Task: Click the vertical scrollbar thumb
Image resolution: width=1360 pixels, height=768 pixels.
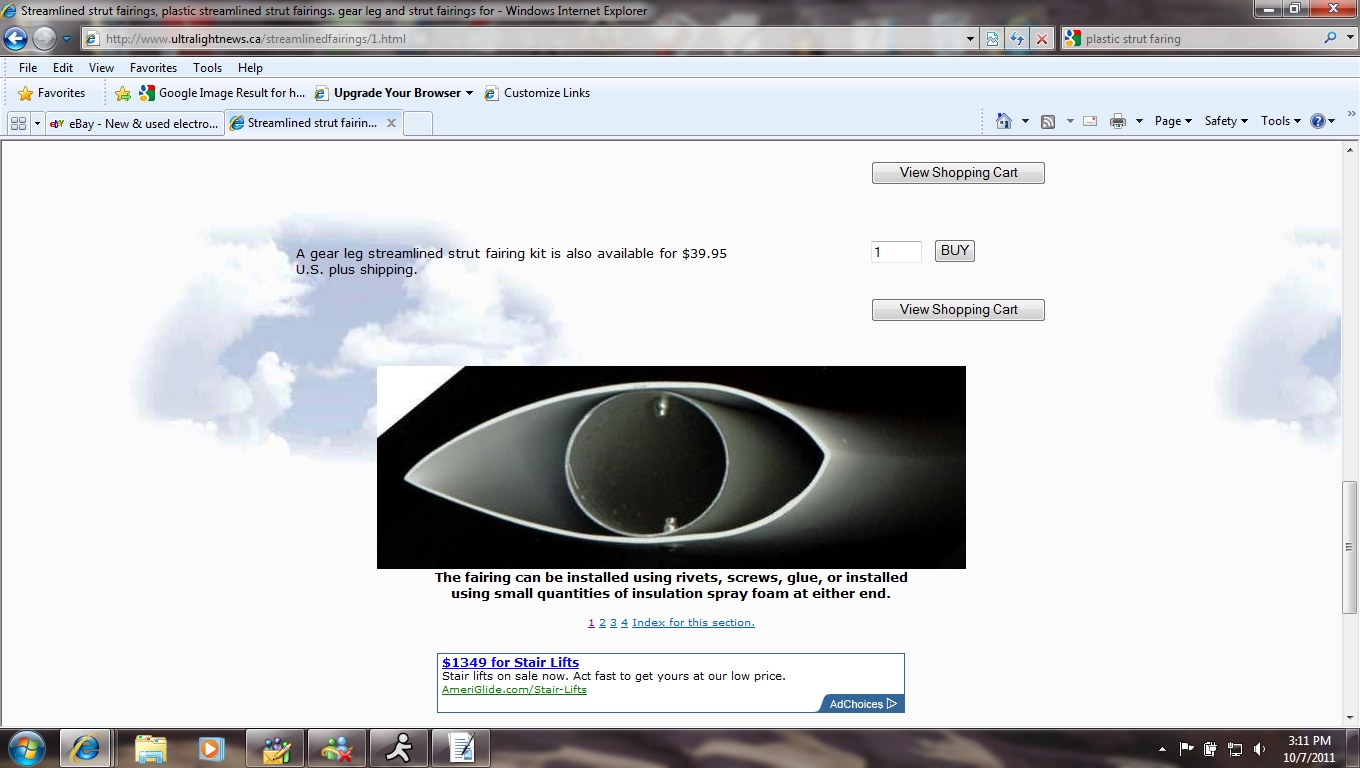Action: 1349,547
